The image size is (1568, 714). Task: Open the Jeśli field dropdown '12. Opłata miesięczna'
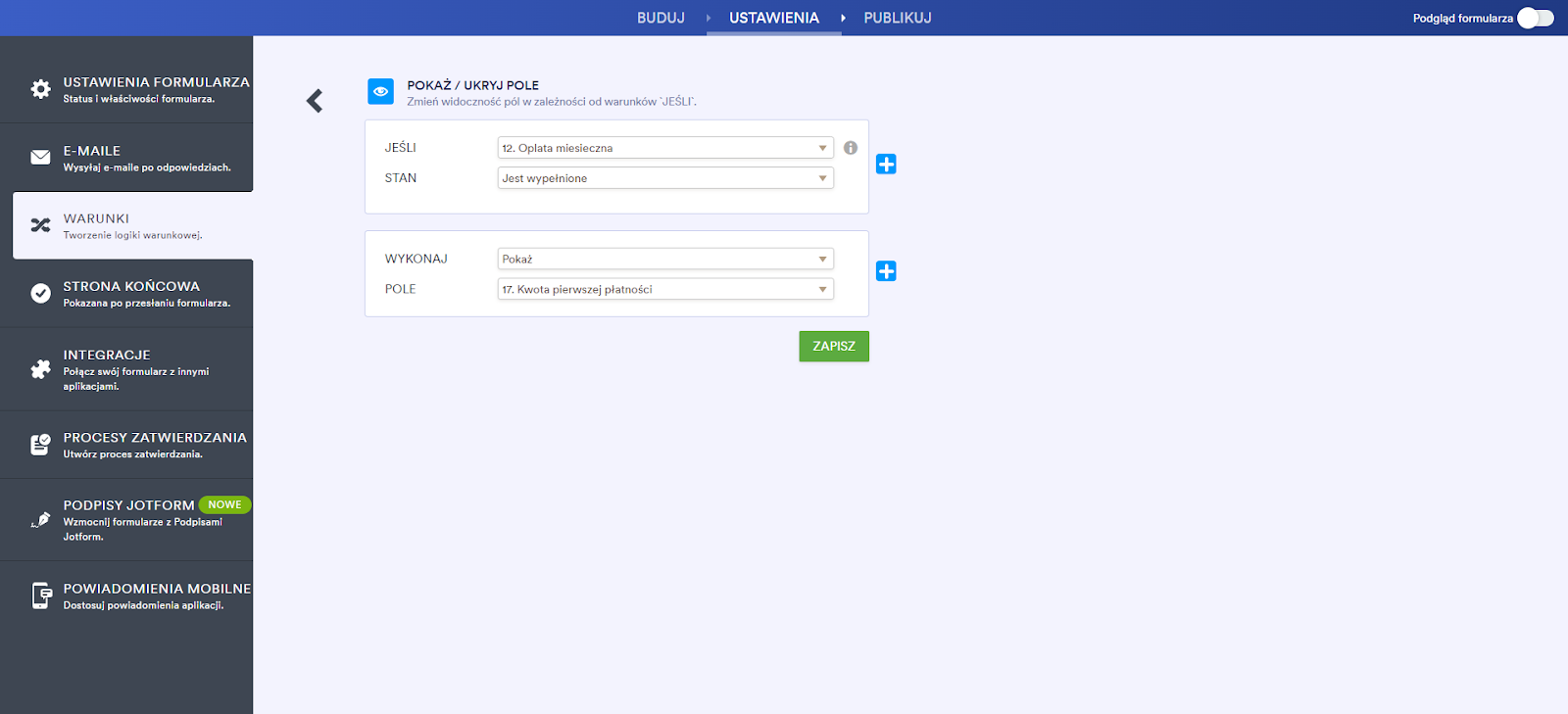click(665, 148)
